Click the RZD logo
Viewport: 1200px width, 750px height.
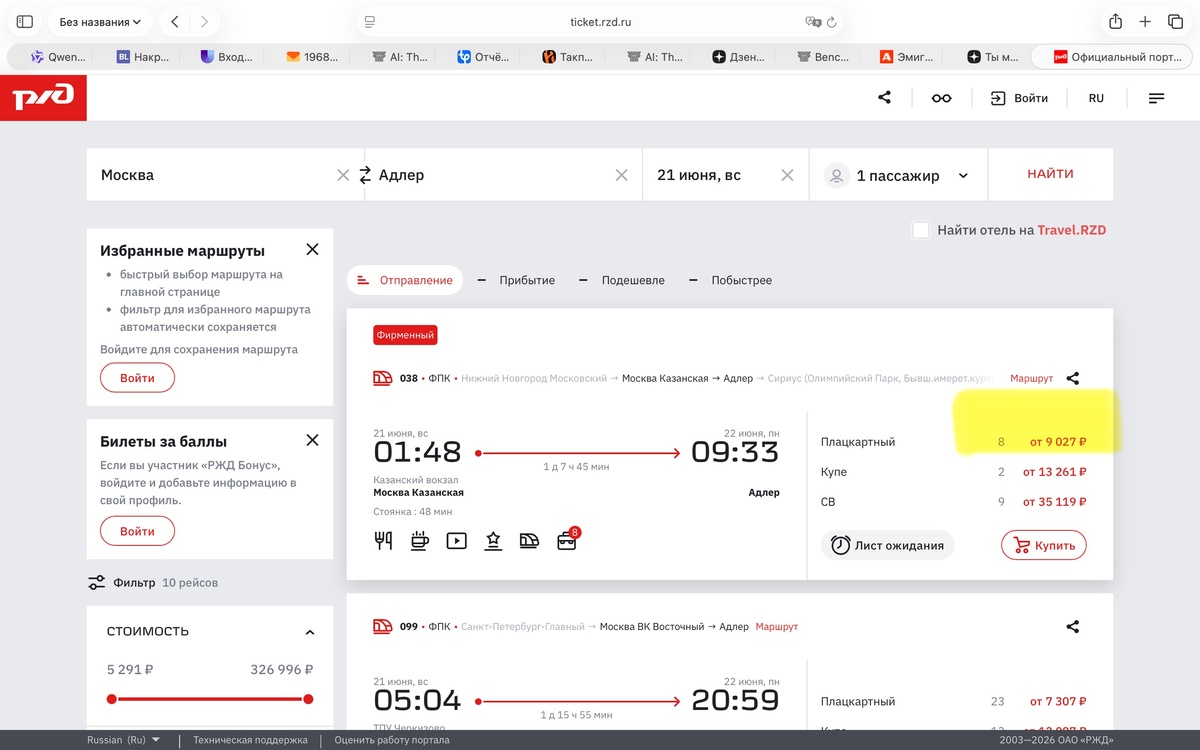point(43,97)
